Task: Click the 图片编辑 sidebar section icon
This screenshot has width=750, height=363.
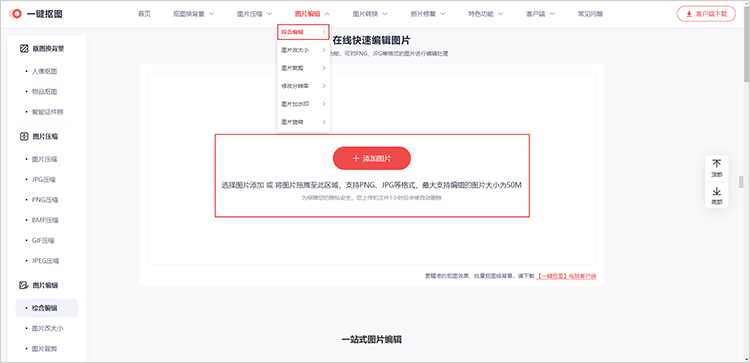Action: coord(24,285)
